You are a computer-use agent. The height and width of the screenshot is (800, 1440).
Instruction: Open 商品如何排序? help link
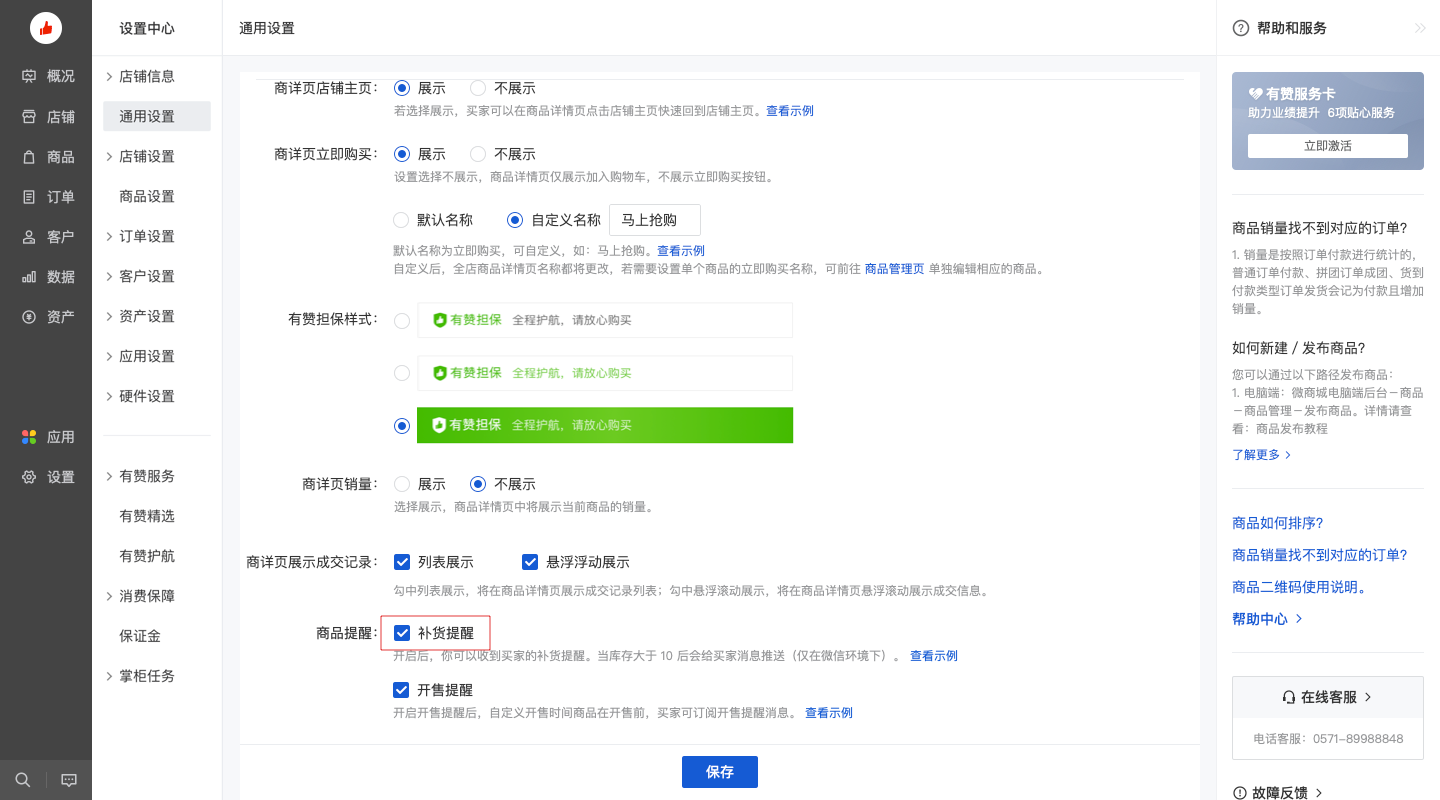click(1278, 523)
